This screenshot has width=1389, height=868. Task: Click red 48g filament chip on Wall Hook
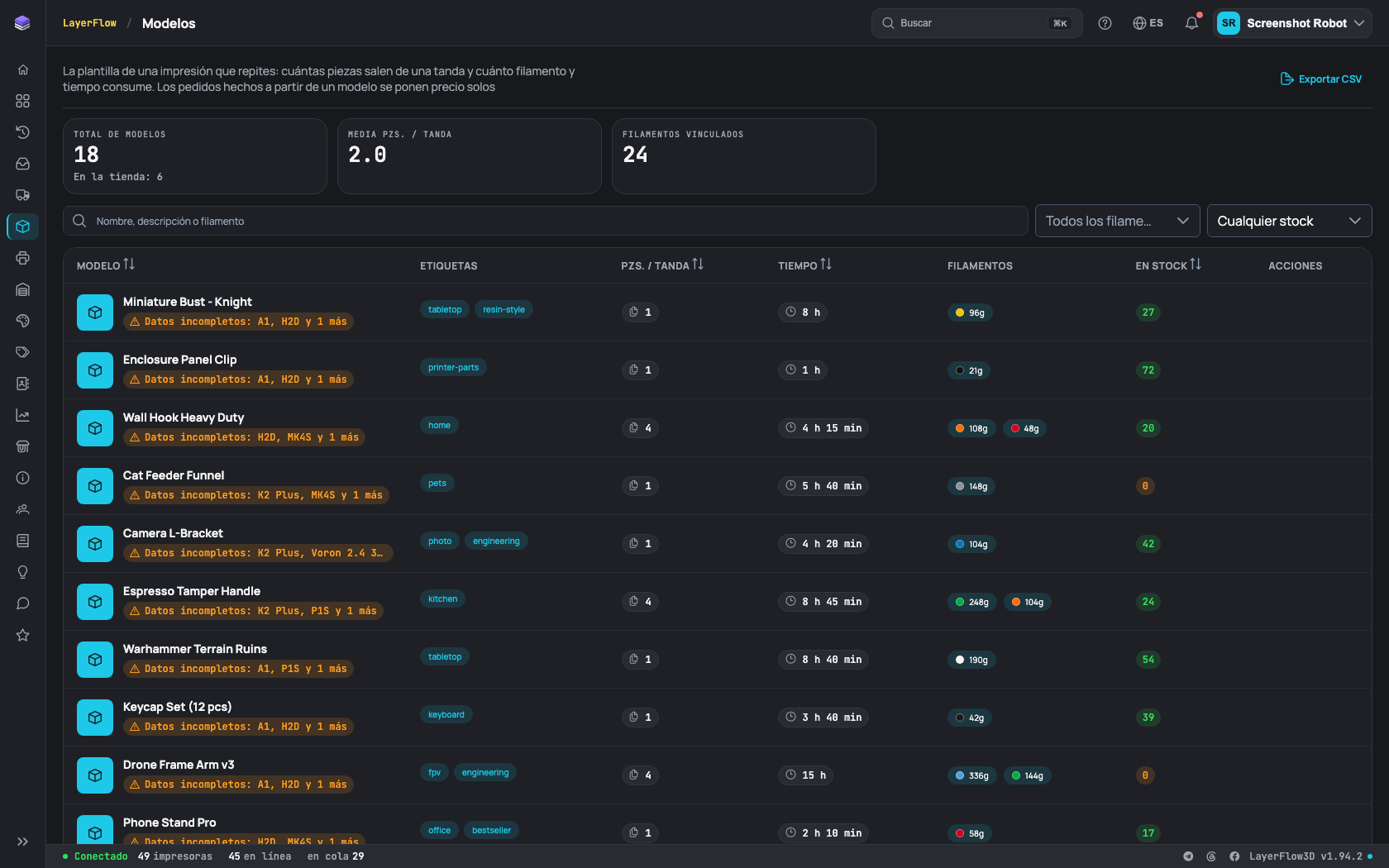(1024, 428)
